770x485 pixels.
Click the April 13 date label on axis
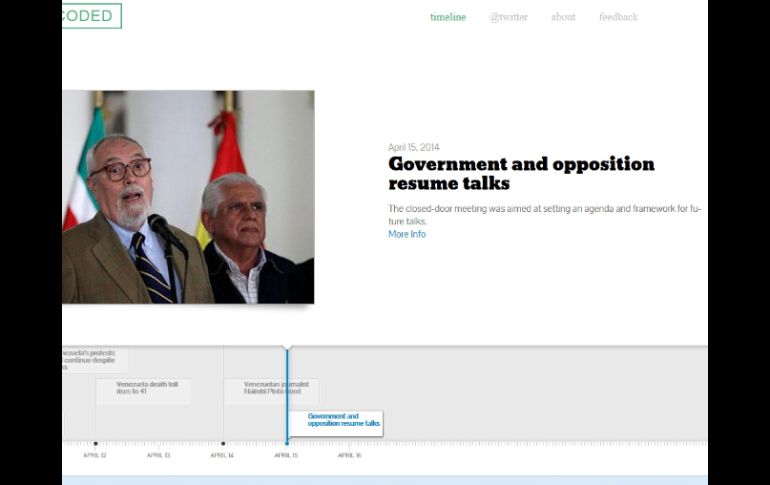(158, 455)
